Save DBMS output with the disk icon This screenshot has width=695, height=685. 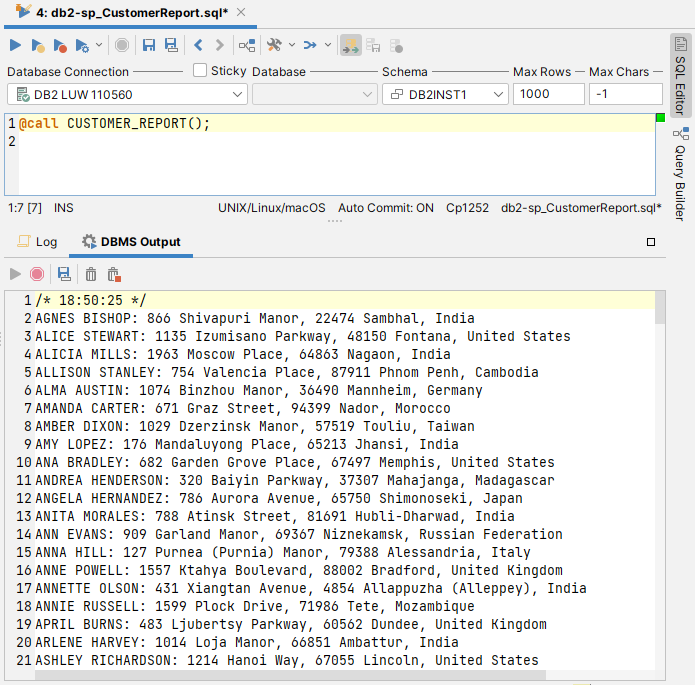point(64,274)
